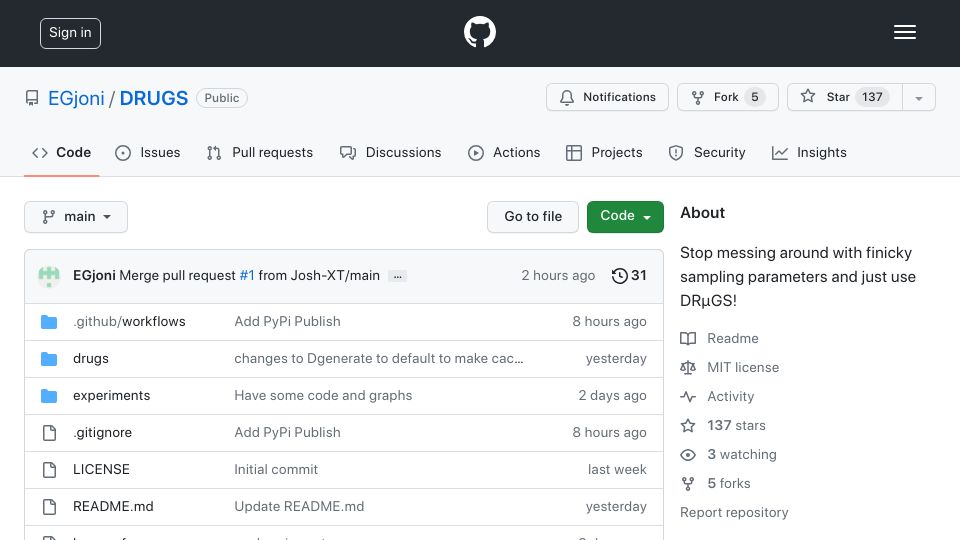Open the Activity link
This screenshot has width=960, height=540.
[730, 397]
